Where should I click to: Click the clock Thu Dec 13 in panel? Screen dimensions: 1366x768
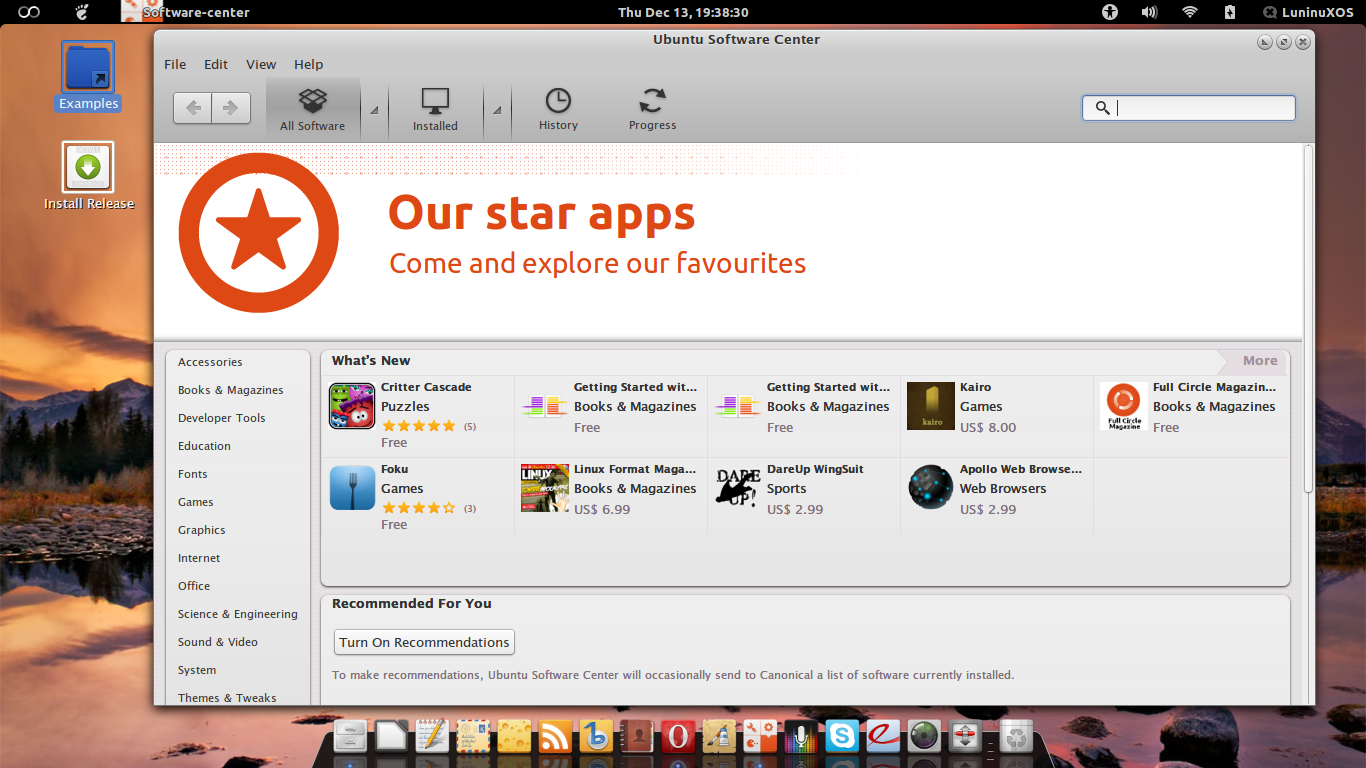pyautogui.click(x=683, y=12)
